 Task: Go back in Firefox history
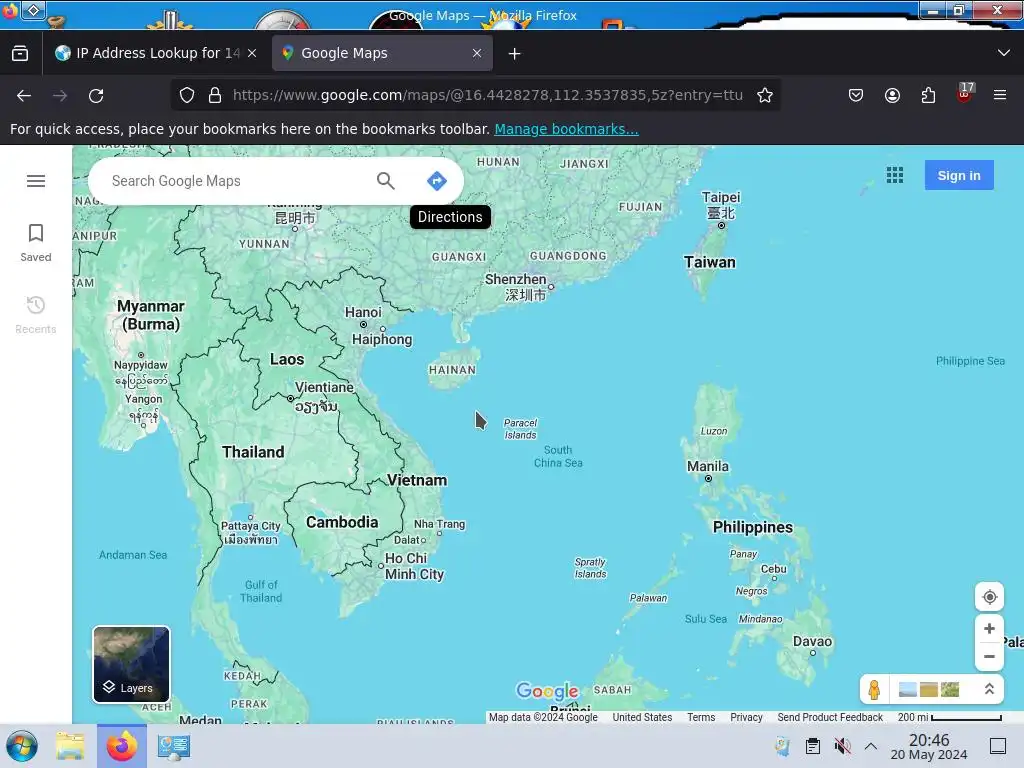pos(24,95)
